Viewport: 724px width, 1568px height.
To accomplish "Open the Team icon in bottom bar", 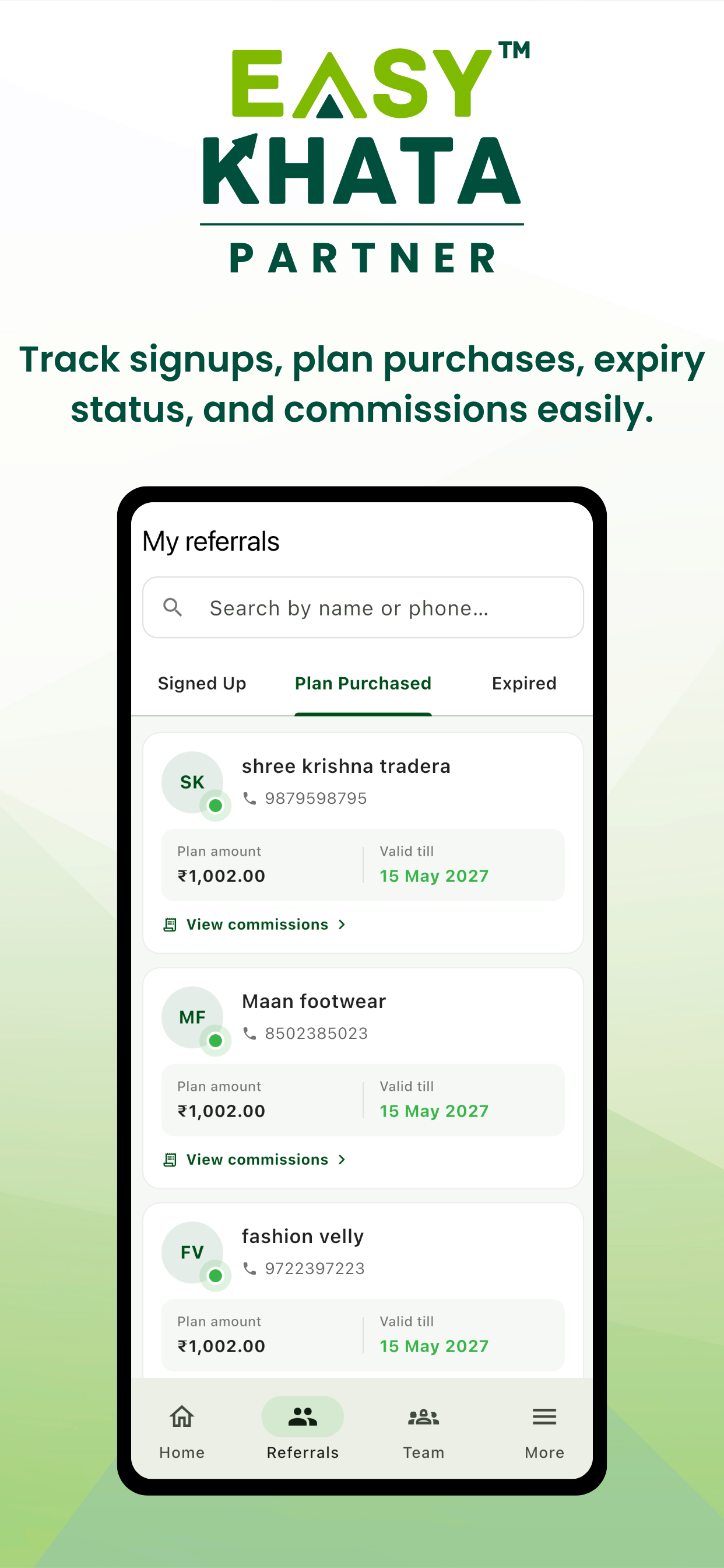I will tap(423, 1417).
